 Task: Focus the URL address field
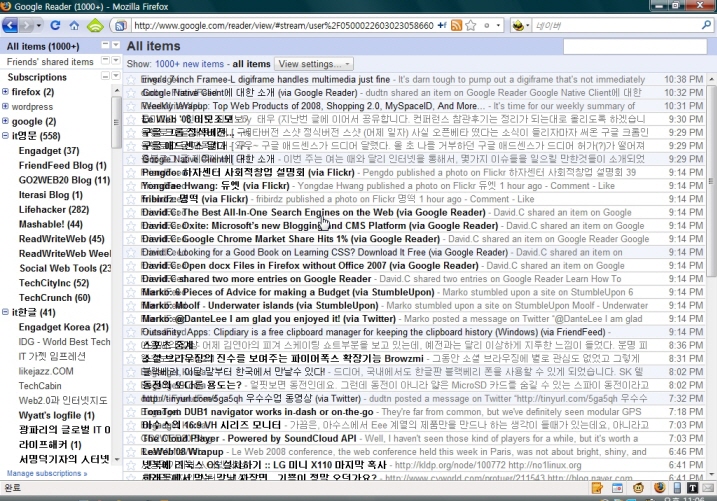(x=282, y=26)
